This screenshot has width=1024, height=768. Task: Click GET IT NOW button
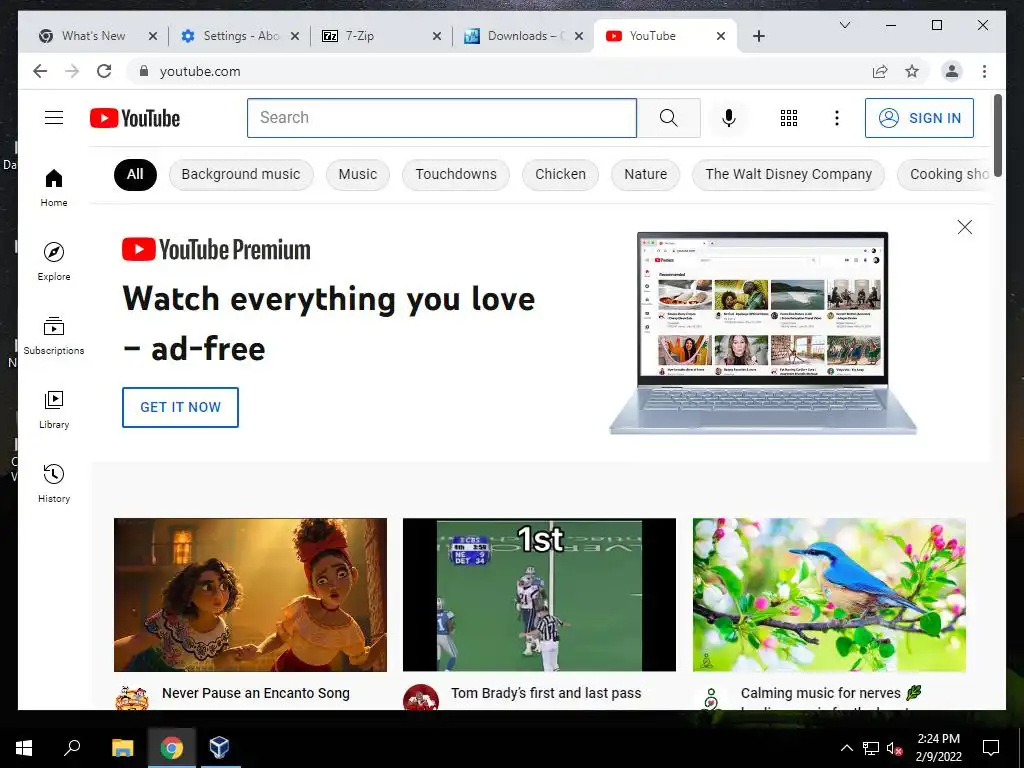[180, 407]
